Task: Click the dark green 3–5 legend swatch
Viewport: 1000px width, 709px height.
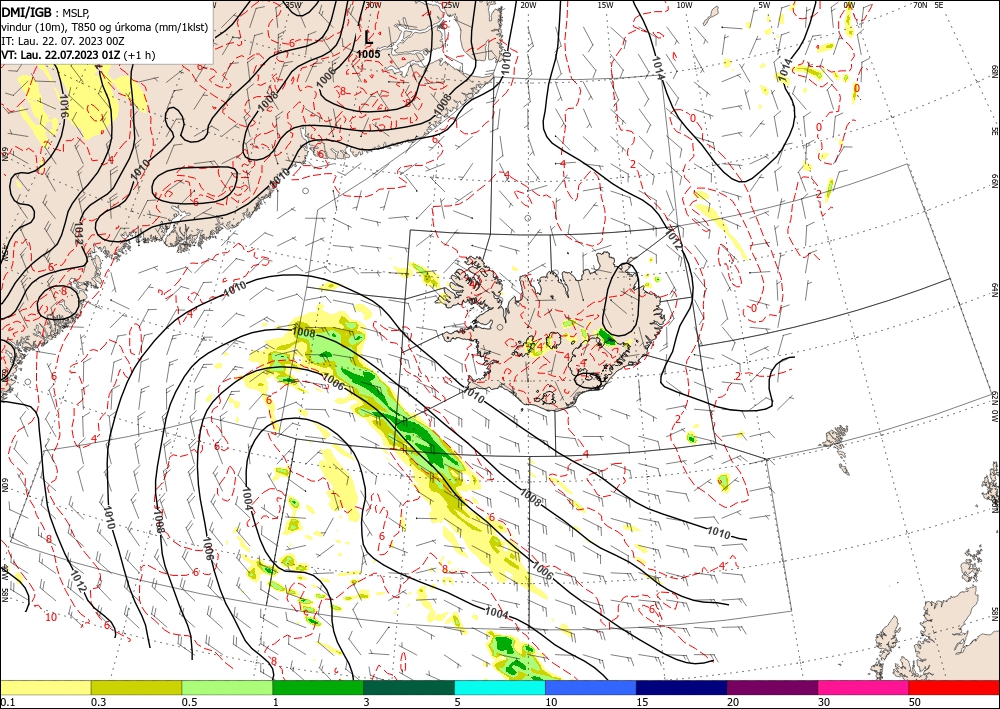Action: (409, 687)
